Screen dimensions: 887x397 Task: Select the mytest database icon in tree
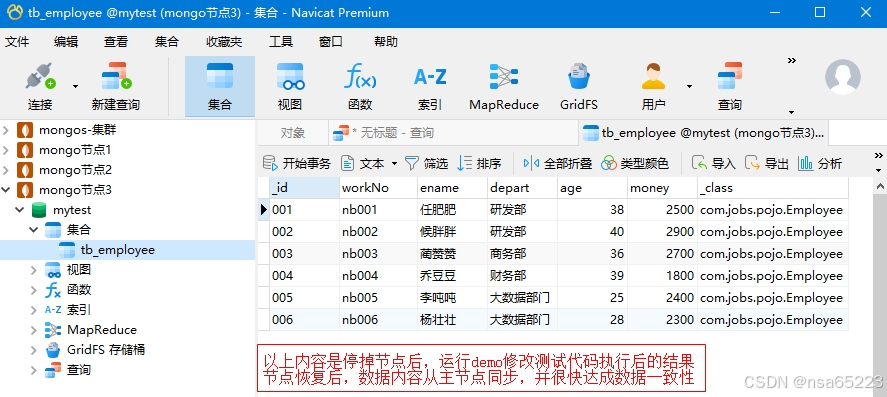pos(38,210)
